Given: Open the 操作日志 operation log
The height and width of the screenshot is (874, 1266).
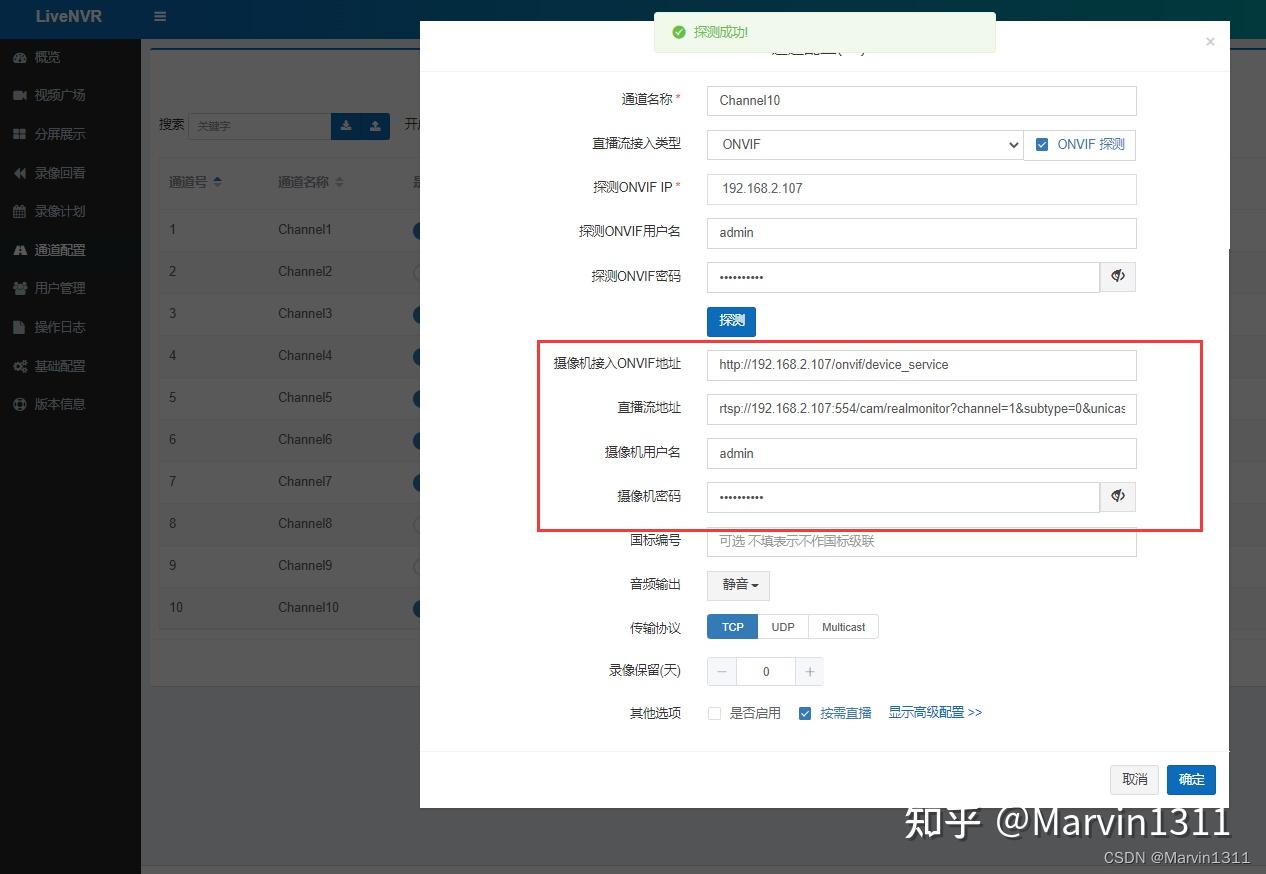Looking at the screenshot, I should (x=61, y=327).
